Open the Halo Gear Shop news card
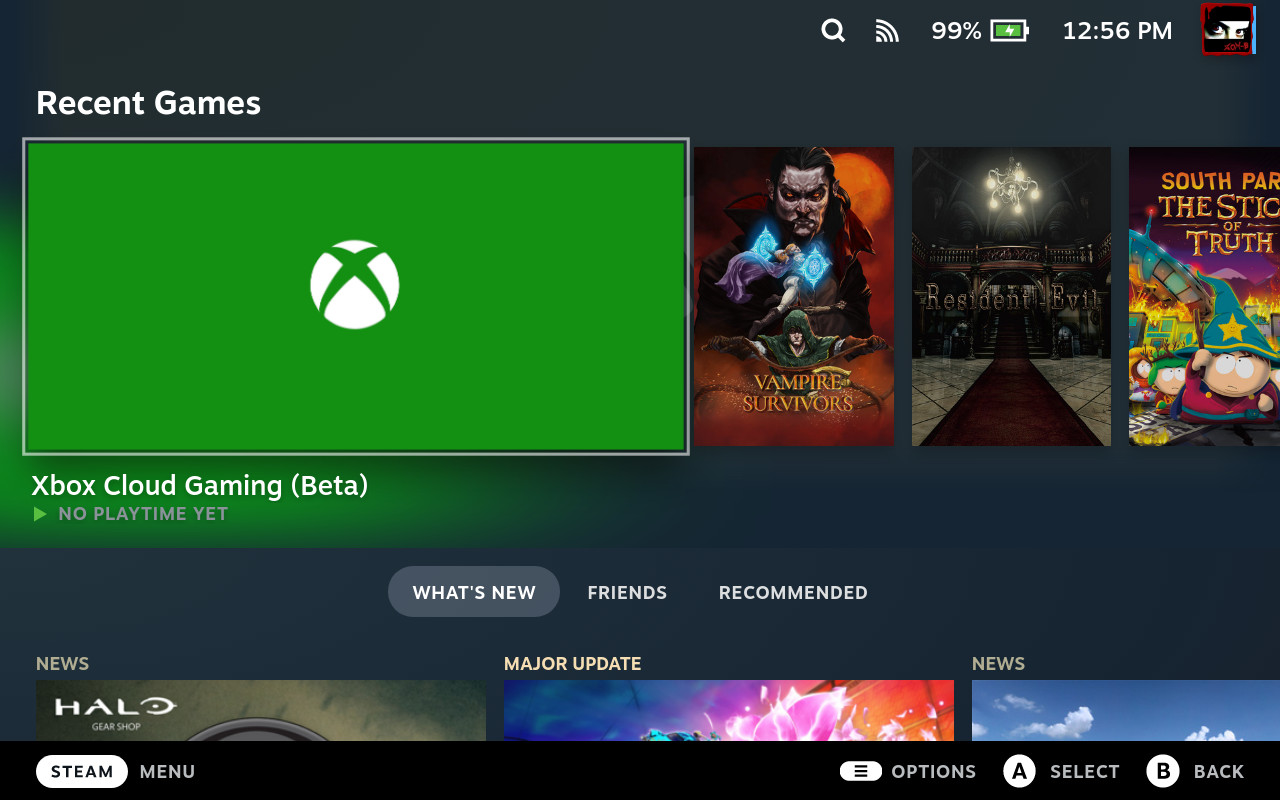Viewport: 1280px width, 800px height. (261, 711)
